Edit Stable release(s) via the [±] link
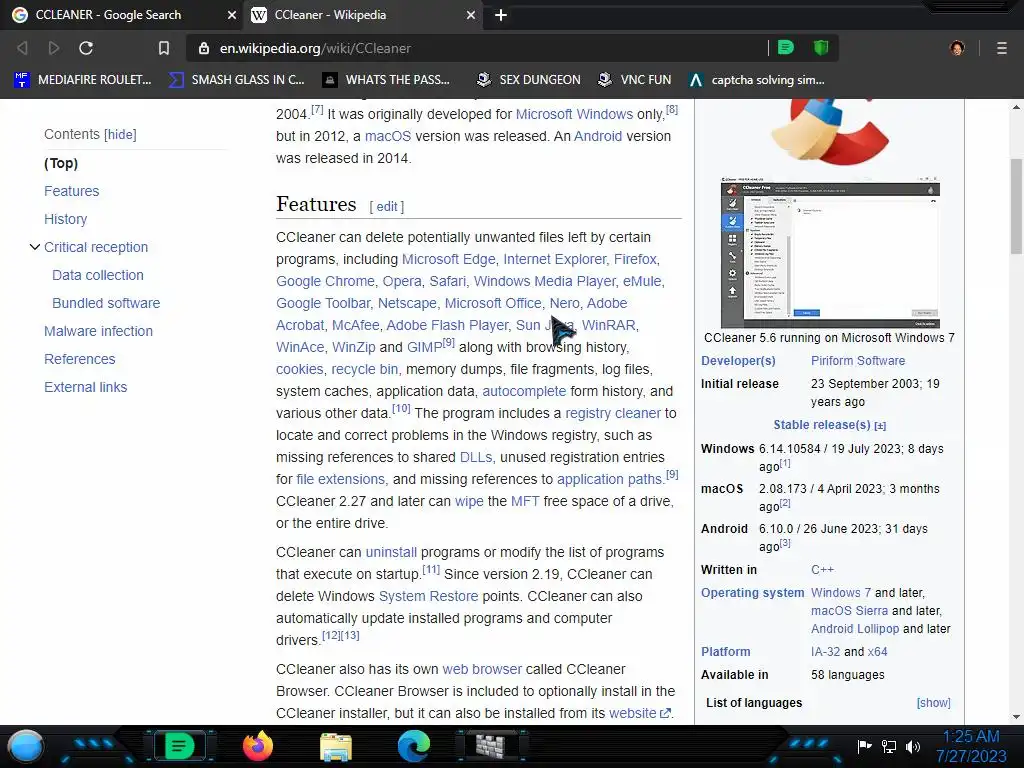The image size is (1024, 768). [x=880, y=426]
